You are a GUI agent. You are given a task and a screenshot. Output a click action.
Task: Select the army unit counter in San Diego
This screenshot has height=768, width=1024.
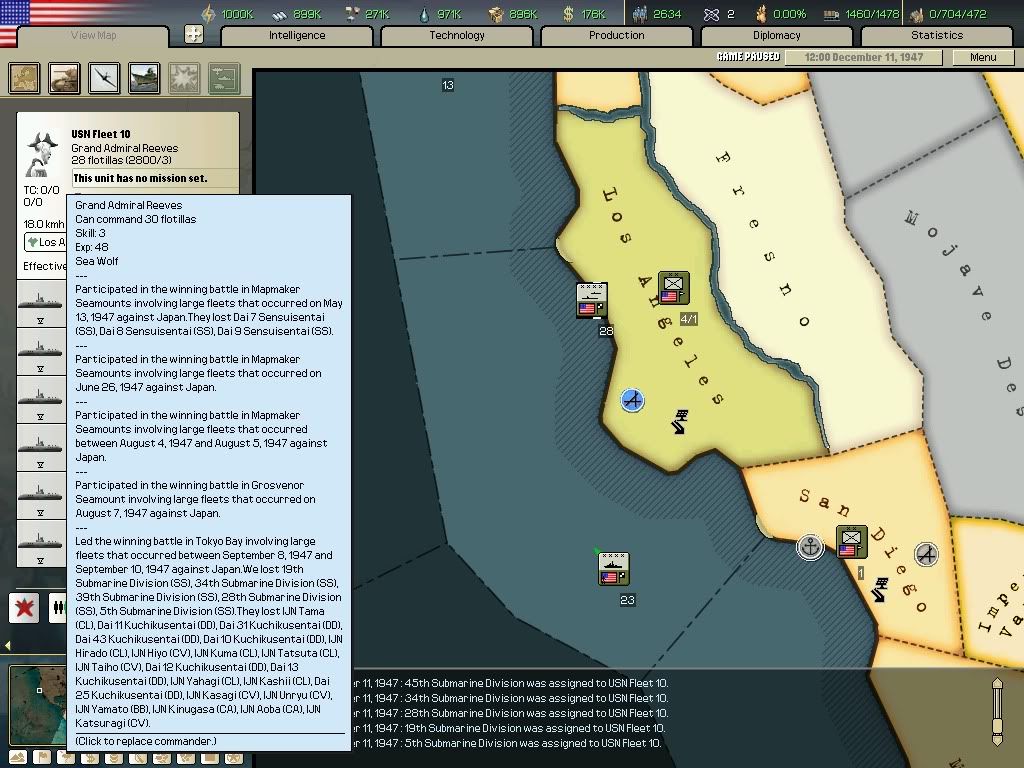point(852,542)
